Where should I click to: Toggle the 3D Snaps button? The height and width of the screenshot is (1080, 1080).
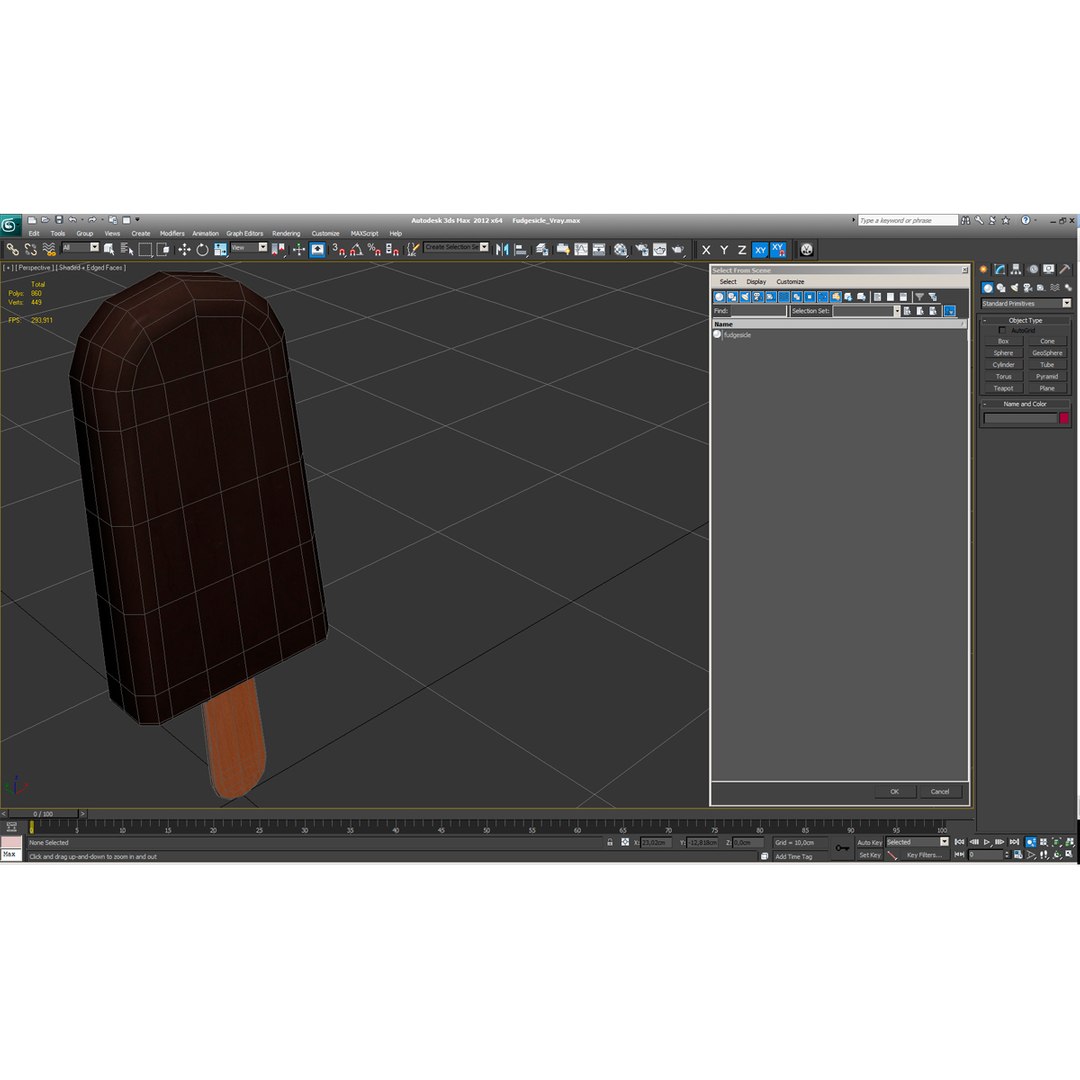click(338, 249)
